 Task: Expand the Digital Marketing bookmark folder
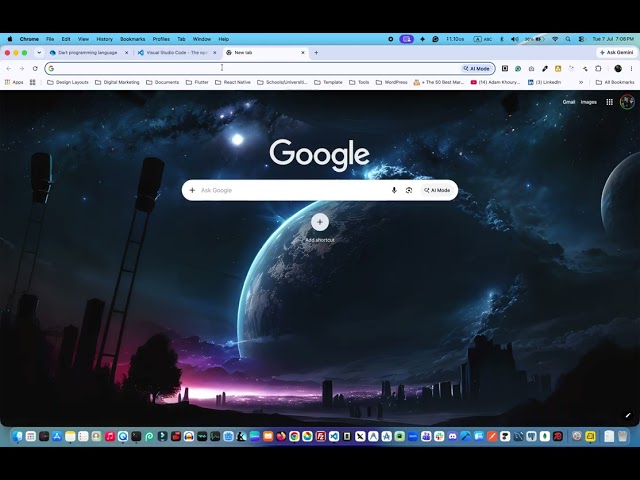click(117, 82)
